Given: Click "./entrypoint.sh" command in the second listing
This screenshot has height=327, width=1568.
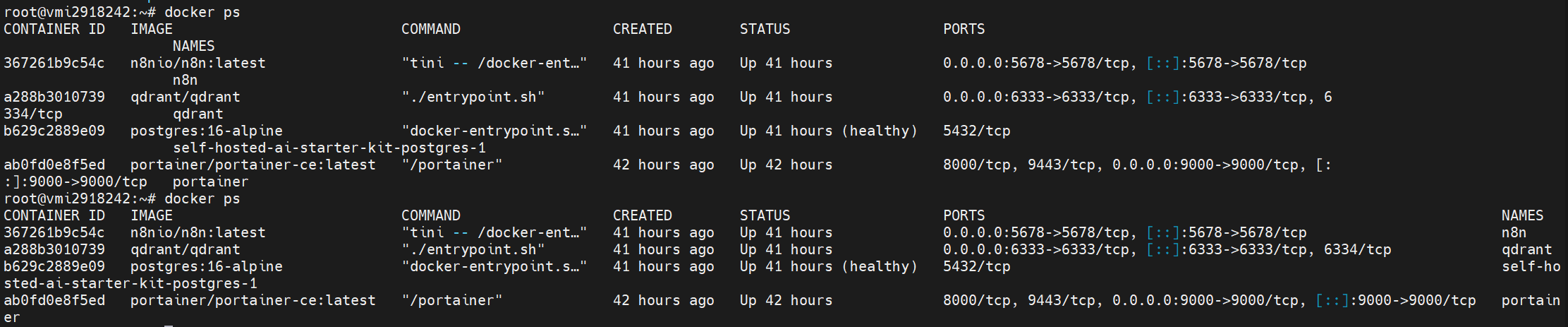Looking at the screenshot, I should pos(473,249).
